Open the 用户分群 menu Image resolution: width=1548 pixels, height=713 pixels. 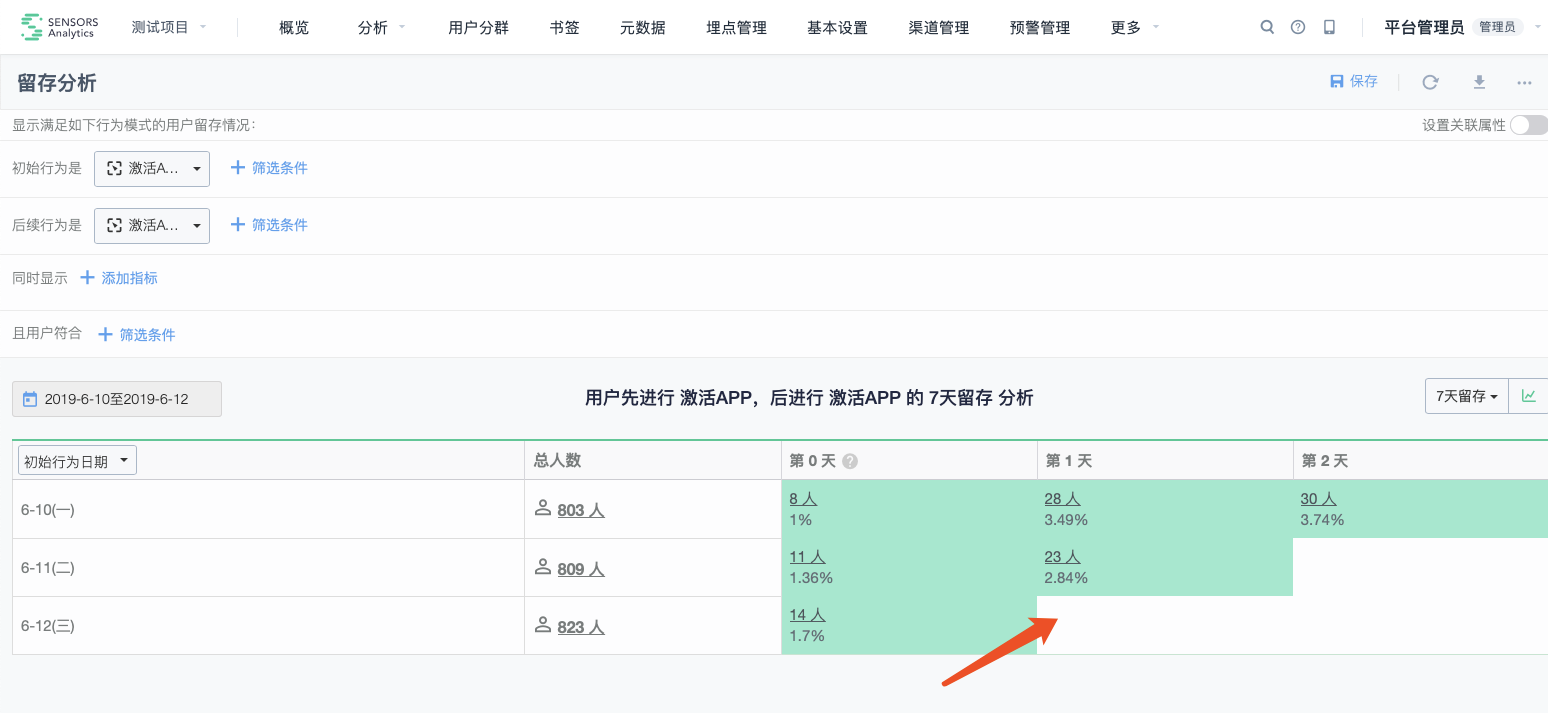click(x=478, y=28)
